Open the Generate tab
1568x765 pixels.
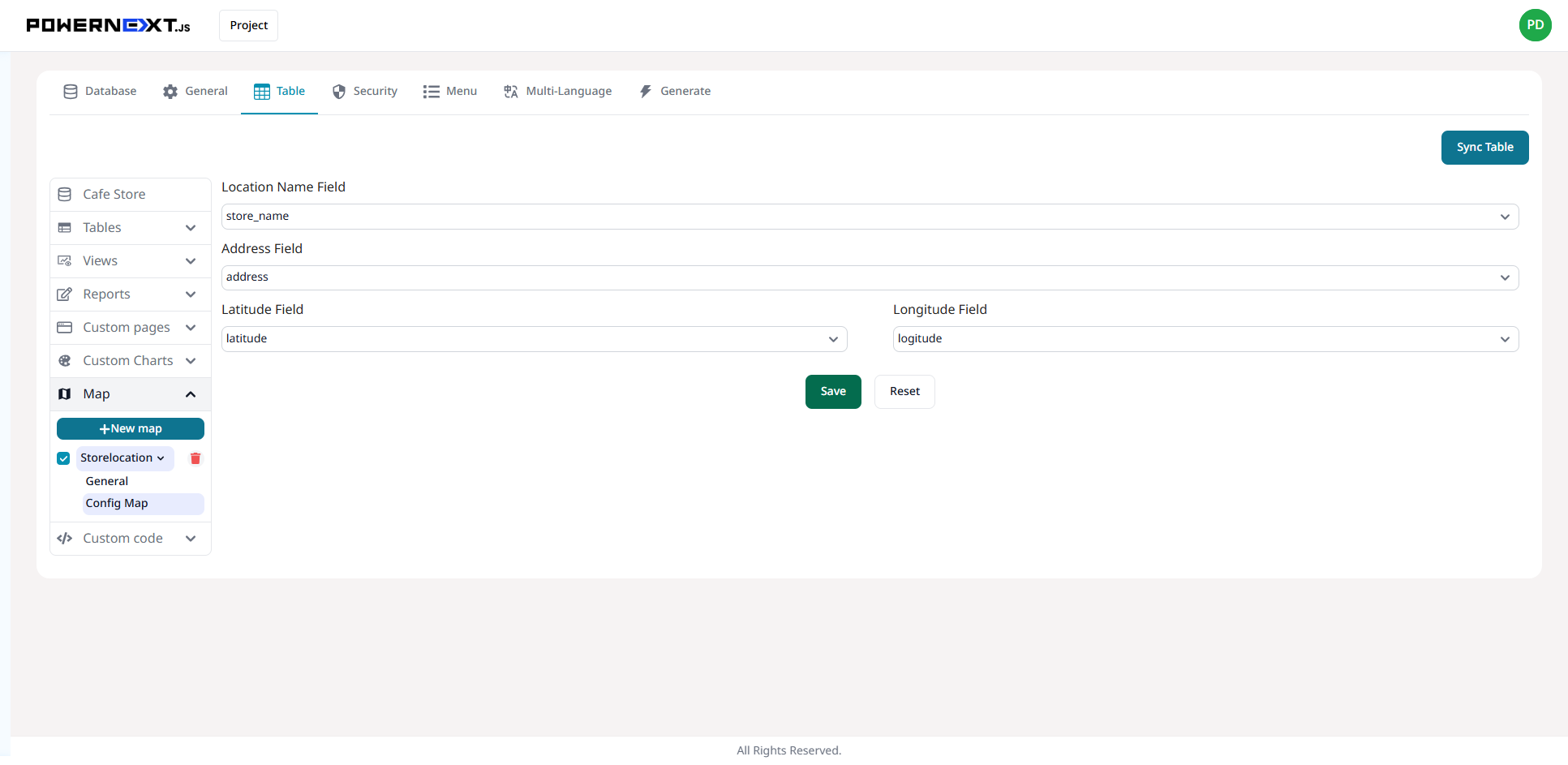point(675,92)
